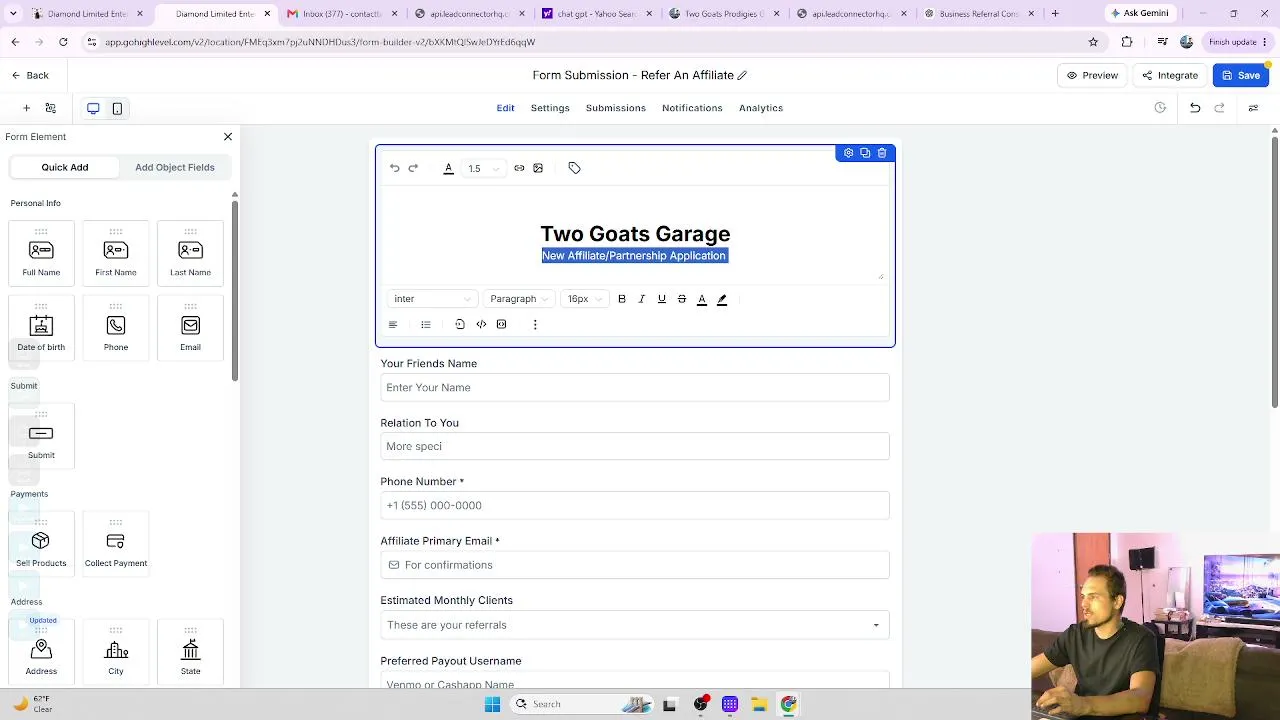
Task: Insert an image in the text editor
Action: coord(538,168)
